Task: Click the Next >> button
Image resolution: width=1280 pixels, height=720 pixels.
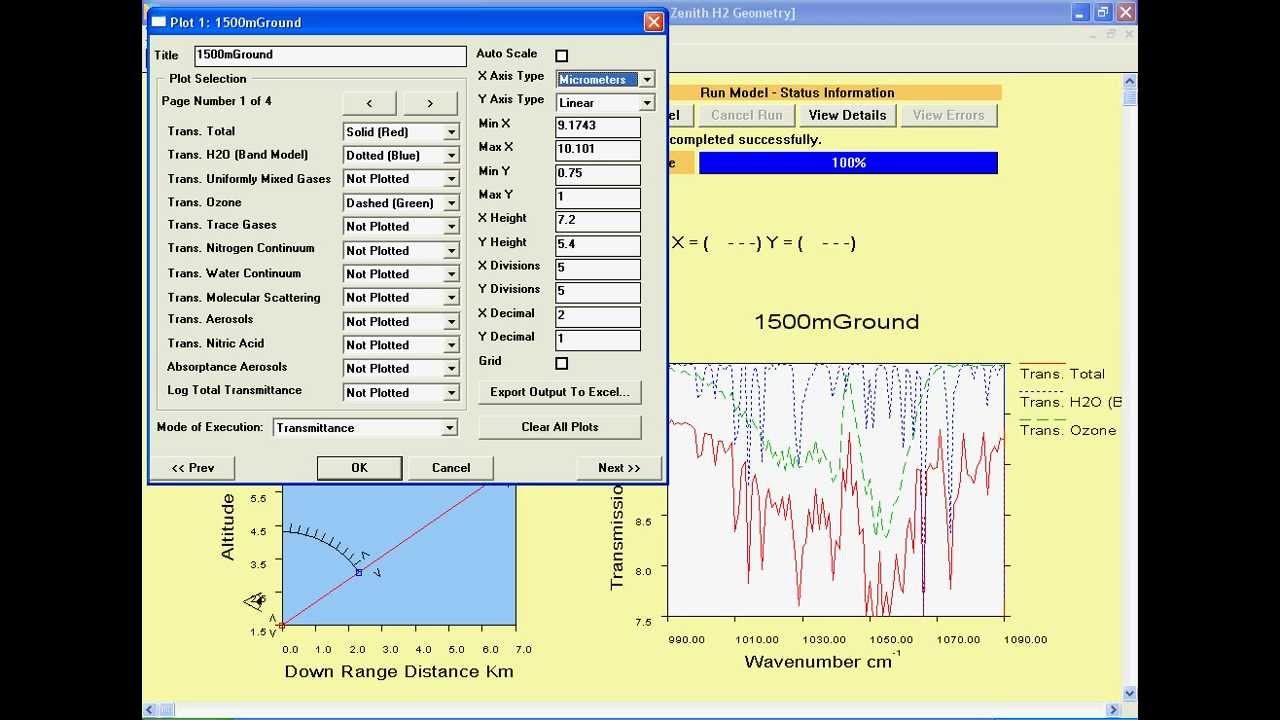Action: point(619,468)
